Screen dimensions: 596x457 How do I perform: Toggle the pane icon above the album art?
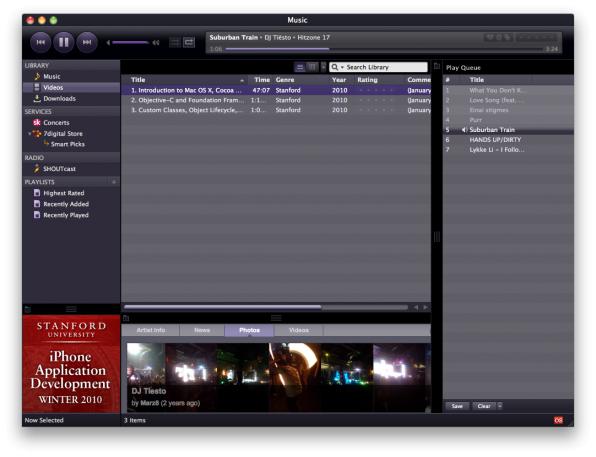27,309
